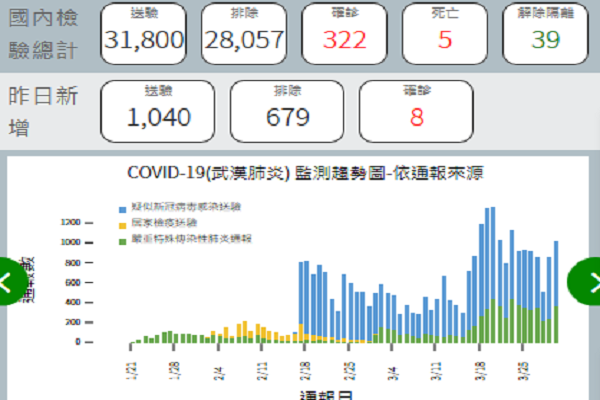This screenshot has height=400, width=600.
Task: Click the COVID-19 監測趨勢圖 chart title
Action: pyautogui.click(x=306, y=174)
